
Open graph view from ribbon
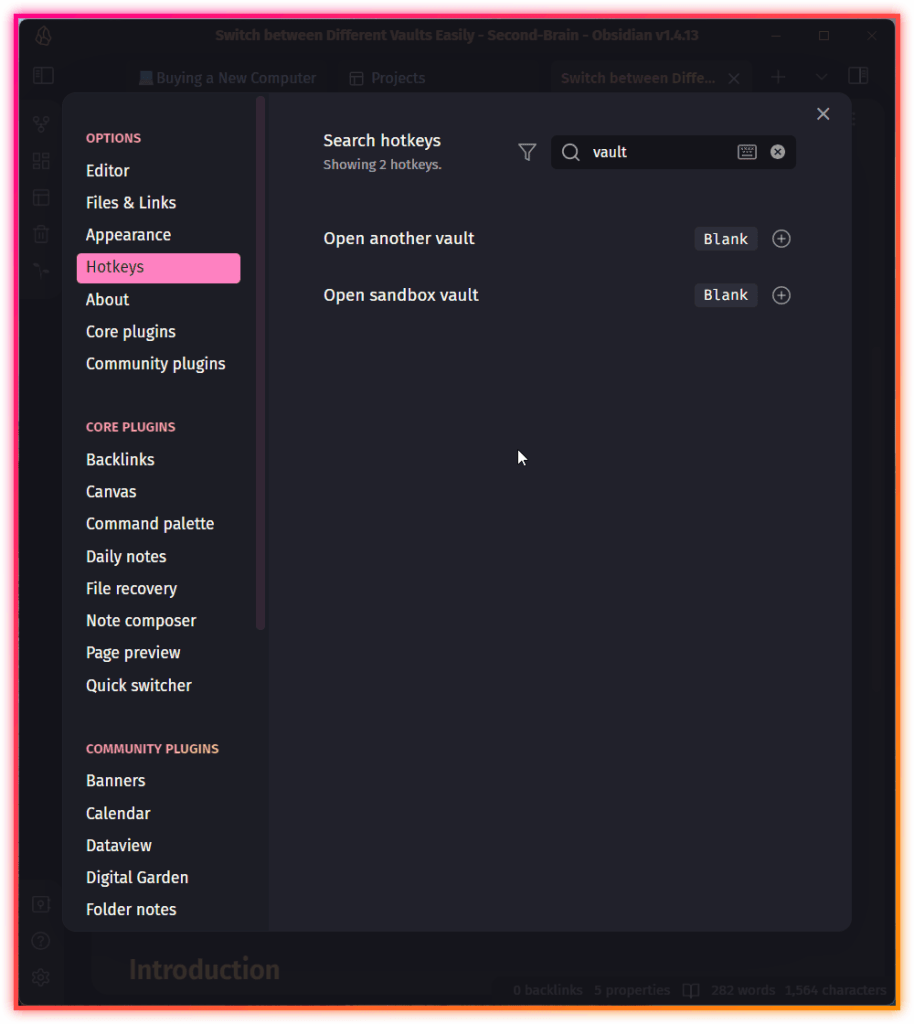click(41, 123)
